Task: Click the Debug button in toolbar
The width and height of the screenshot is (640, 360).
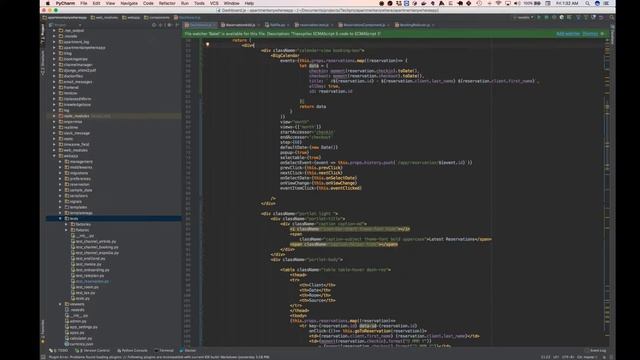Action: 547,18
